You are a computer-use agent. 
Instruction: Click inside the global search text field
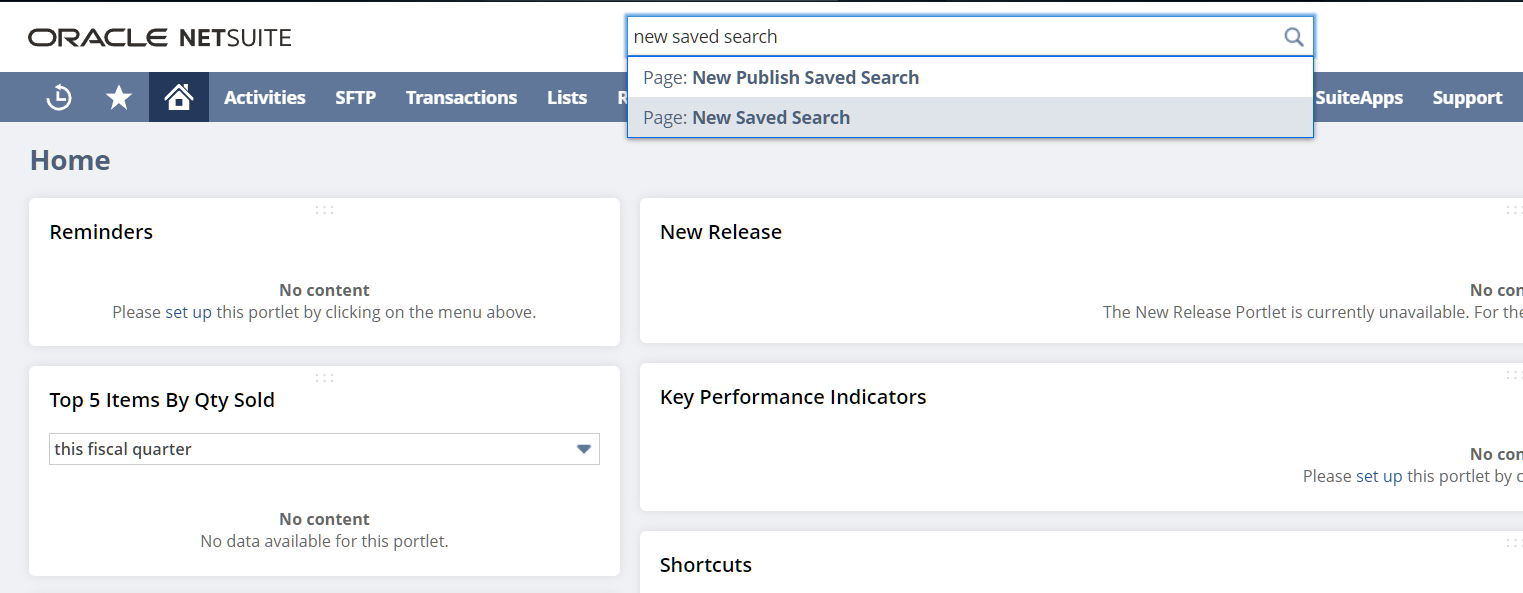pyautogui.click(x=950, y=37)
